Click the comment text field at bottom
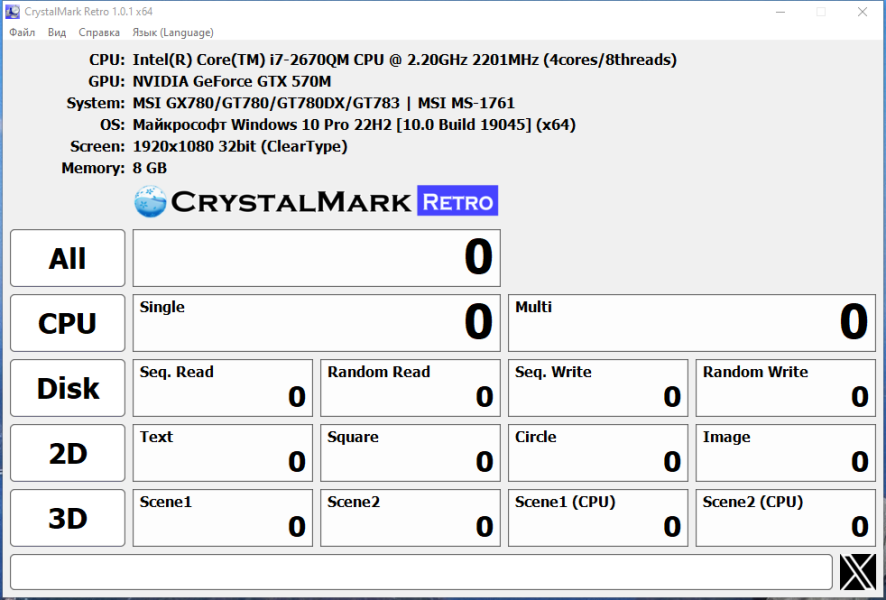The image size is (886, 600). [422, 572]
